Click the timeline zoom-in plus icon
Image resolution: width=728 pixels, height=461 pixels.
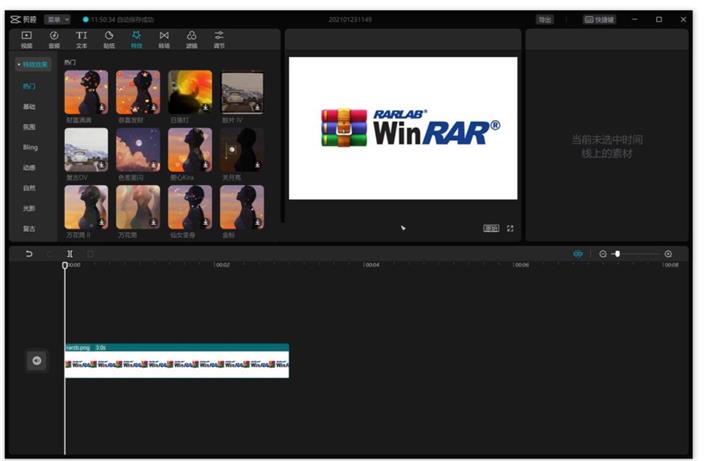668,253
